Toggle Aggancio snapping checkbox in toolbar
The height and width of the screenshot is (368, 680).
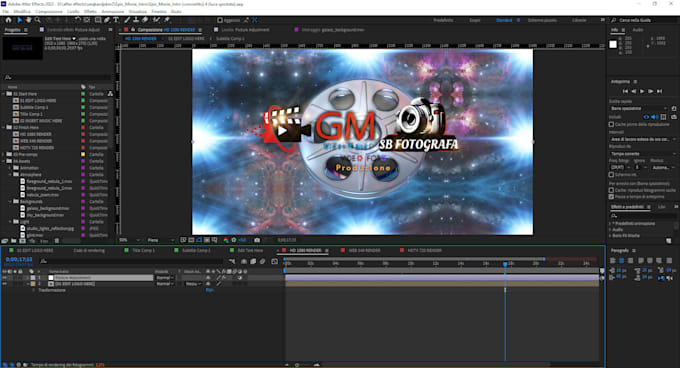tap(220, 20)
